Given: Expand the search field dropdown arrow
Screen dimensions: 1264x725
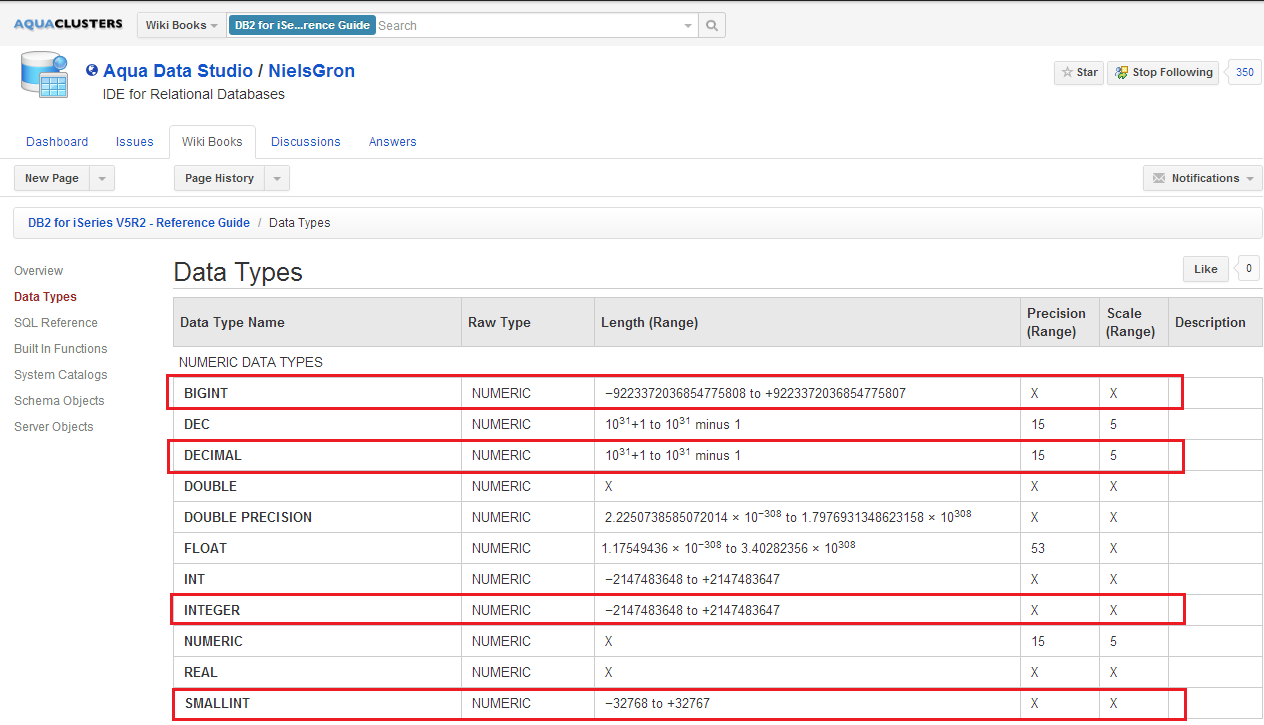Looking at the screenshot, I should [688, 25].
